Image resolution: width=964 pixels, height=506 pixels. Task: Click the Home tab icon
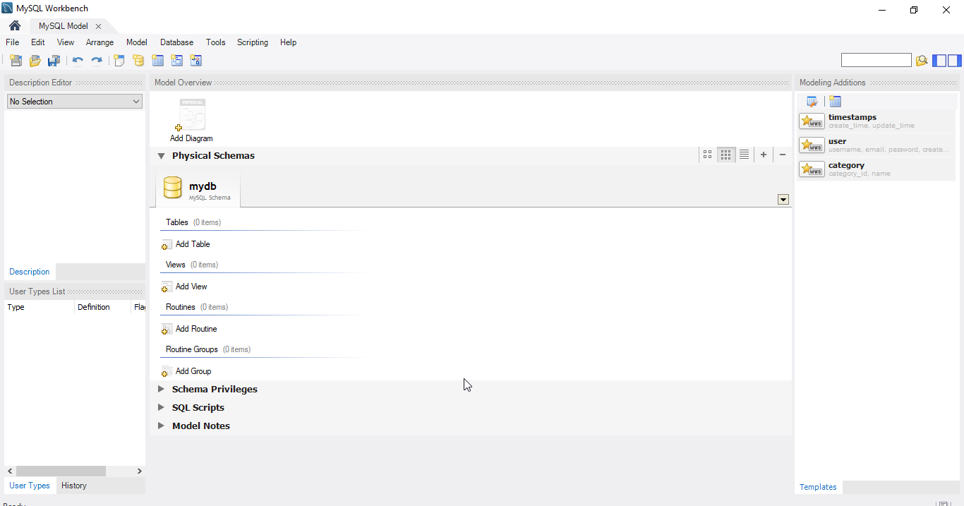coord(15,26)
